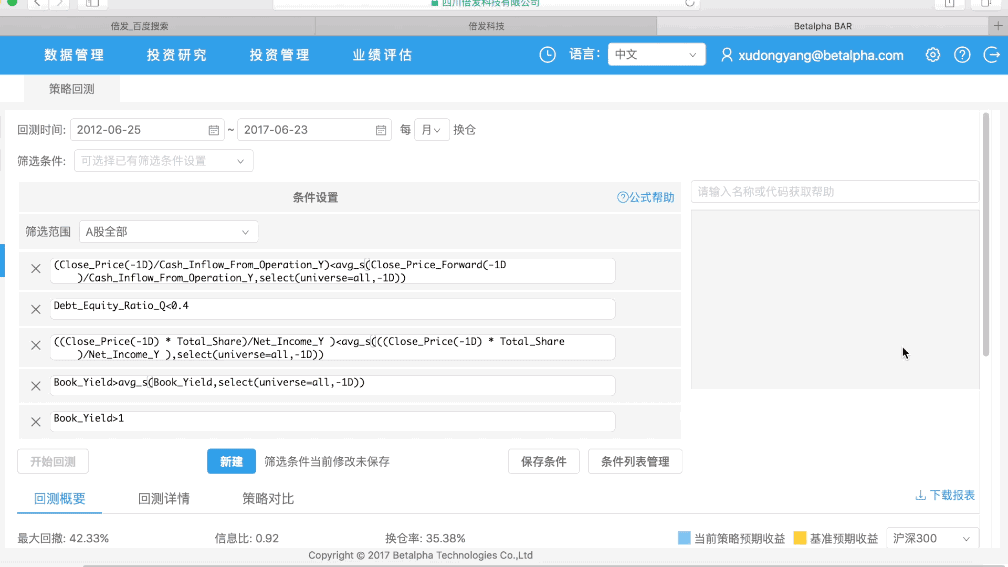The image size is (1008, 567).
Task: Remove the Net_Income_Y condition row
Action: click(36, 345)
